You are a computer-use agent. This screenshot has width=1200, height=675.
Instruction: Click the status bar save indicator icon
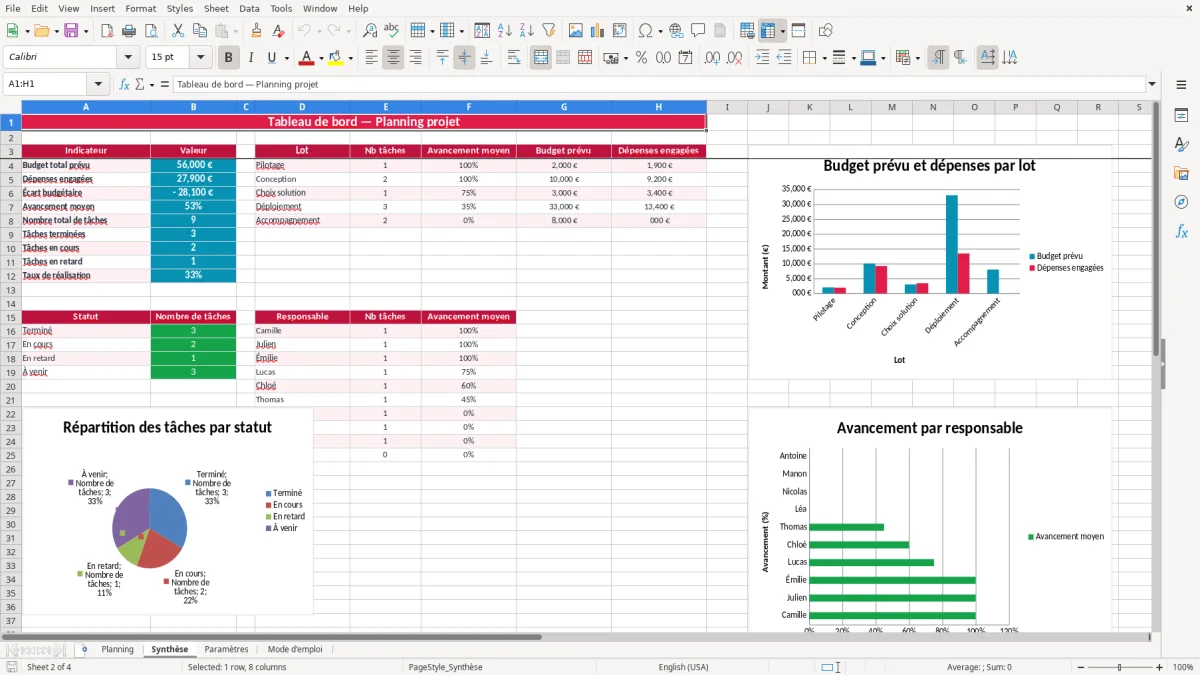(x=12, y=667)
